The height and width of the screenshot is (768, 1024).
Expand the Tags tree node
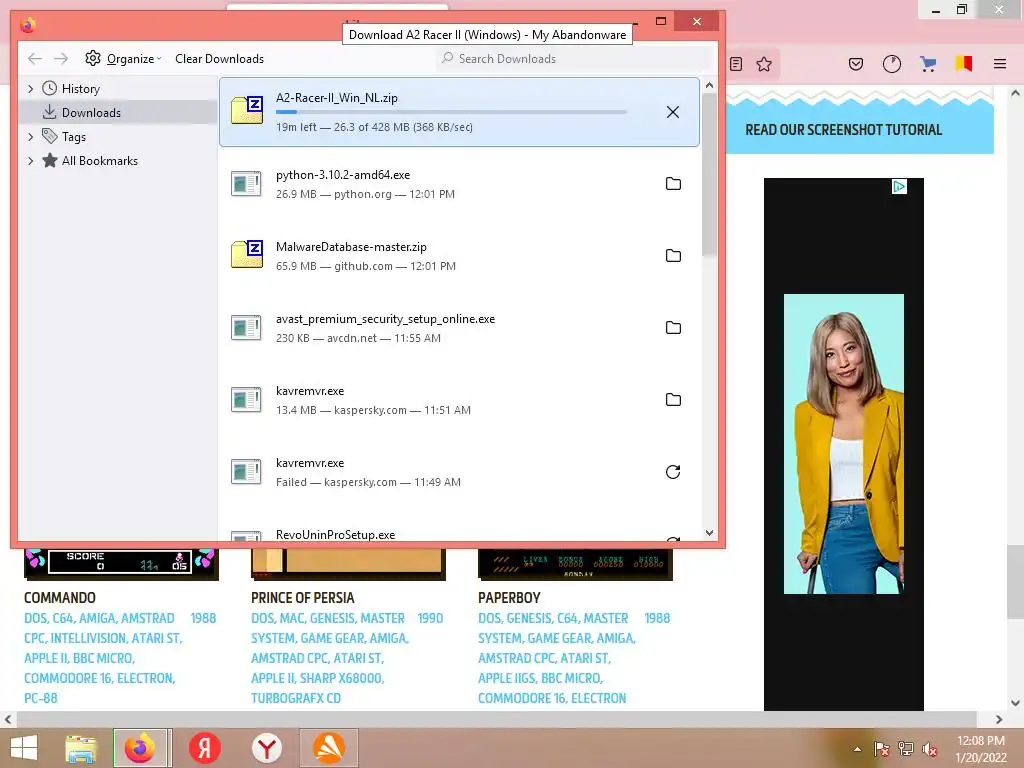coord(30,137)
